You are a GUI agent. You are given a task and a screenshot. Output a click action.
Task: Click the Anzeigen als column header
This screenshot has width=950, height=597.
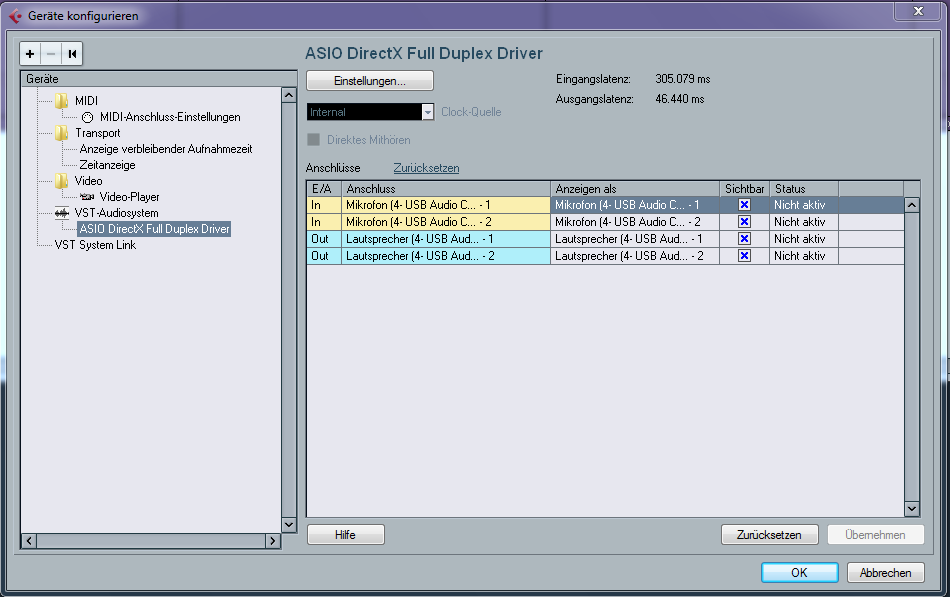point(635,188)
